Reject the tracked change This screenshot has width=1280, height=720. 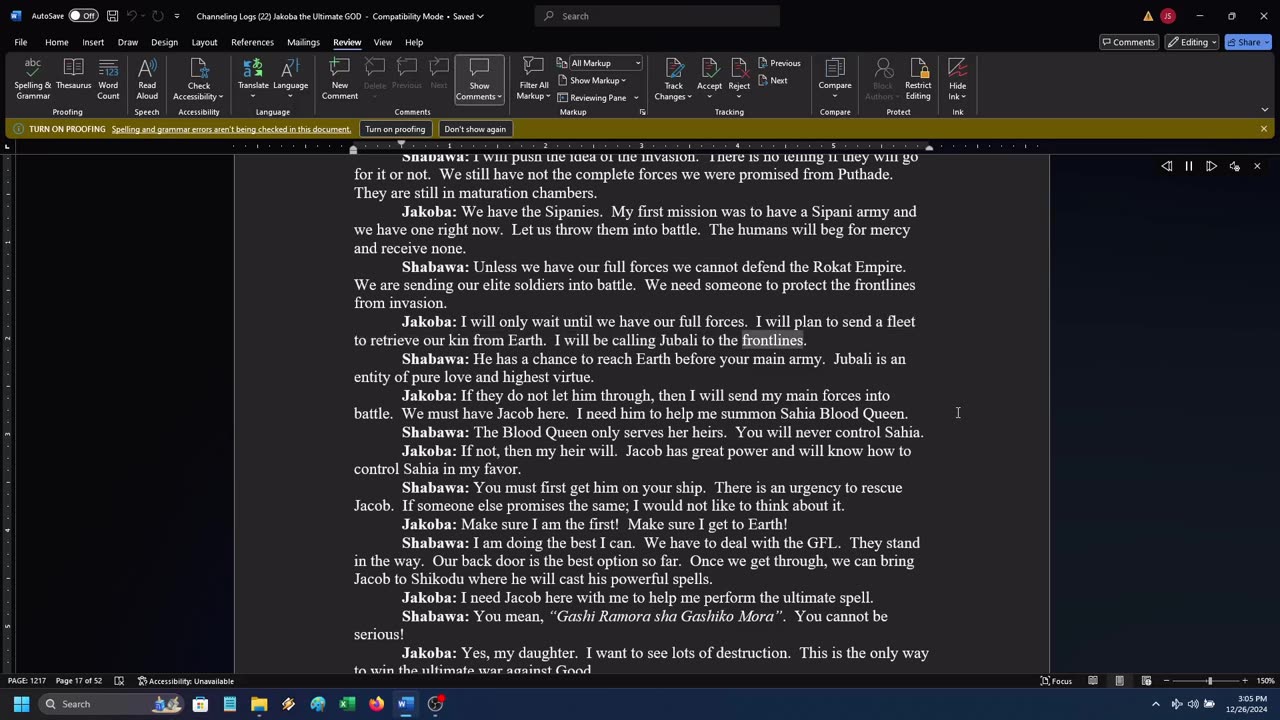click(739, 79)
